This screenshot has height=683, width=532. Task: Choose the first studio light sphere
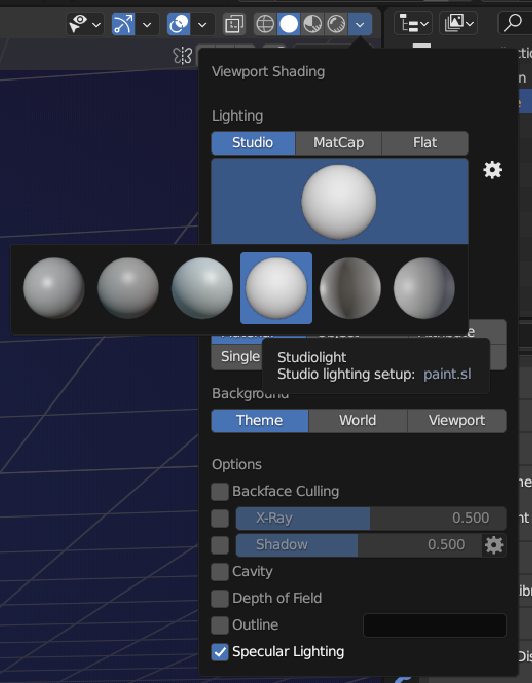(54, 288)
